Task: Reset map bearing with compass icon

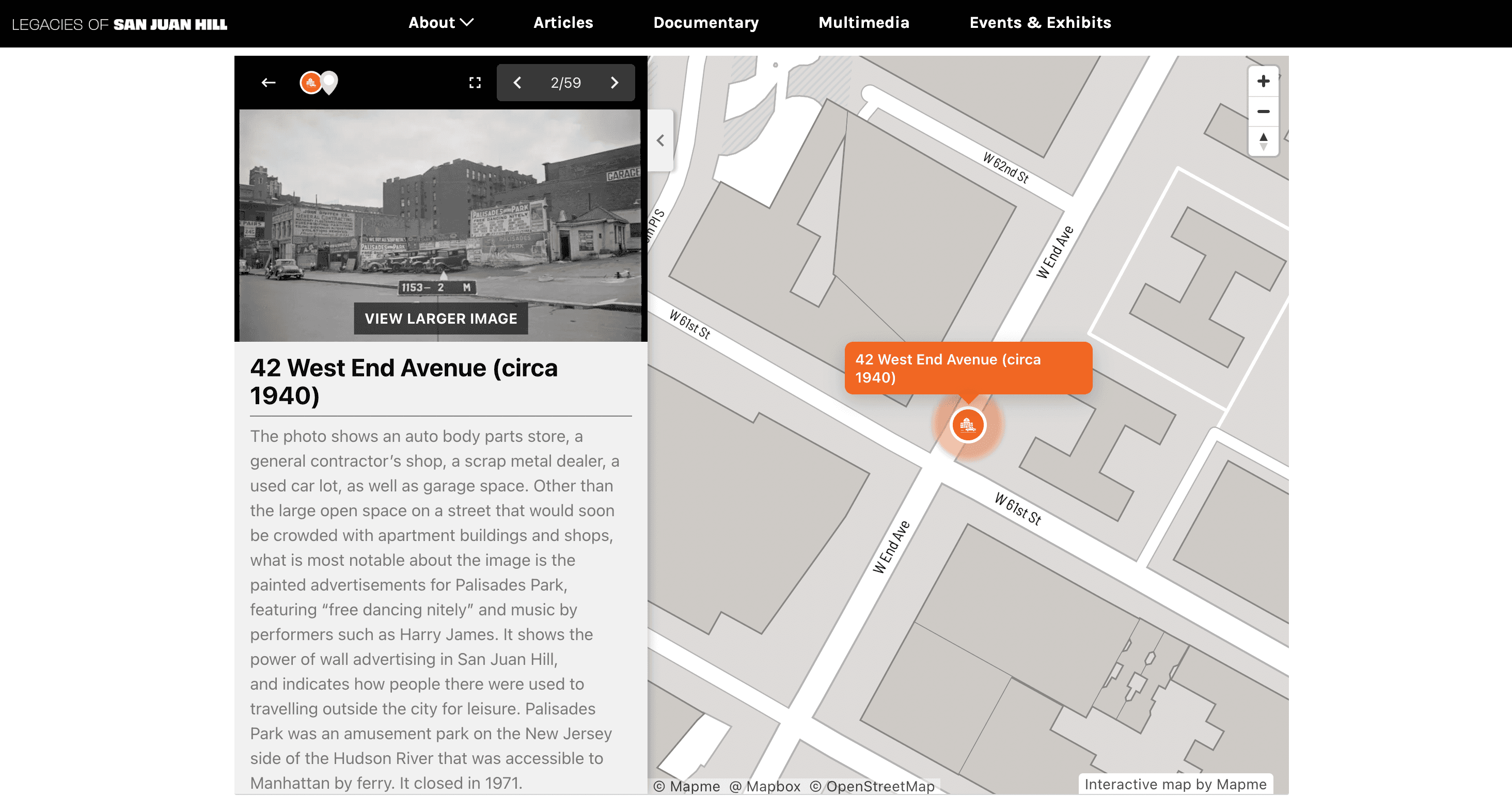Action: click(x=1263, y=141)
